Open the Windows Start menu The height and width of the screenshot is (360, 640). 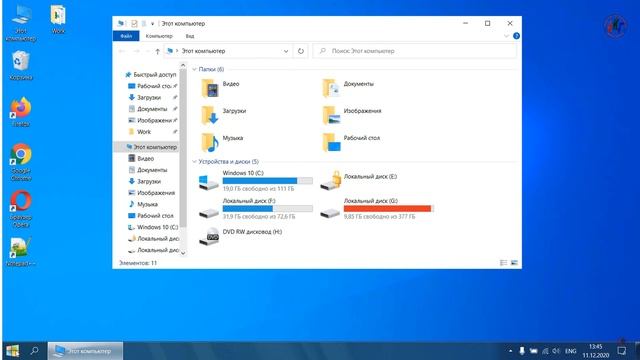point(12,351)
